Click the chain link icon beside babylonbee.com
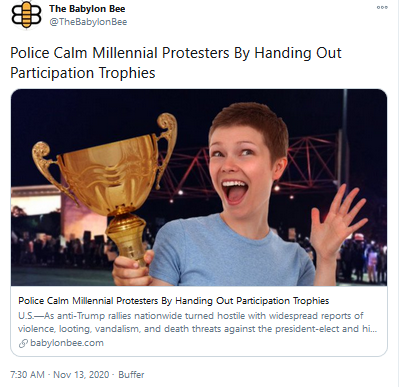Image resolution: width=399 pixels, height=387 pixels. 23,343
